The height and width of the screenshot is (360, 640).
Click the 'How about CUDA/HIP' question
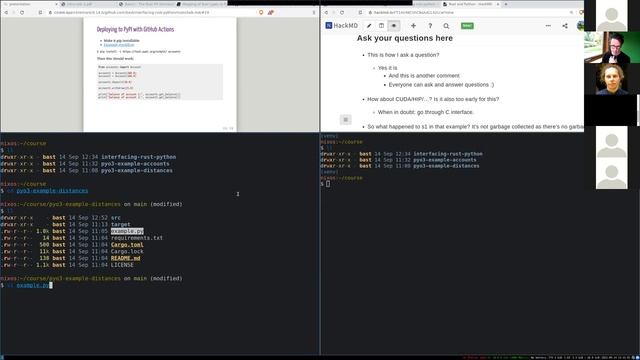click(433, 99)
